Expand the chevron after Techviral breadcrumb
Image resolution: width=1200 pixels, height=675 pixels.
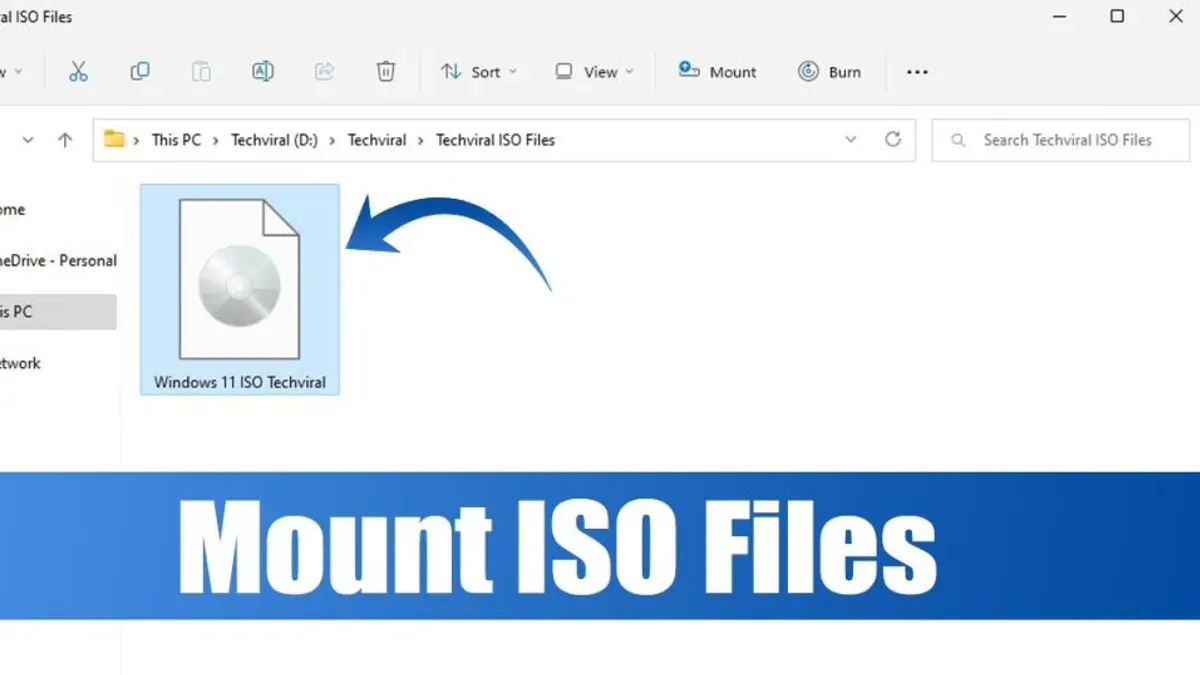click(x=421, y=140)
